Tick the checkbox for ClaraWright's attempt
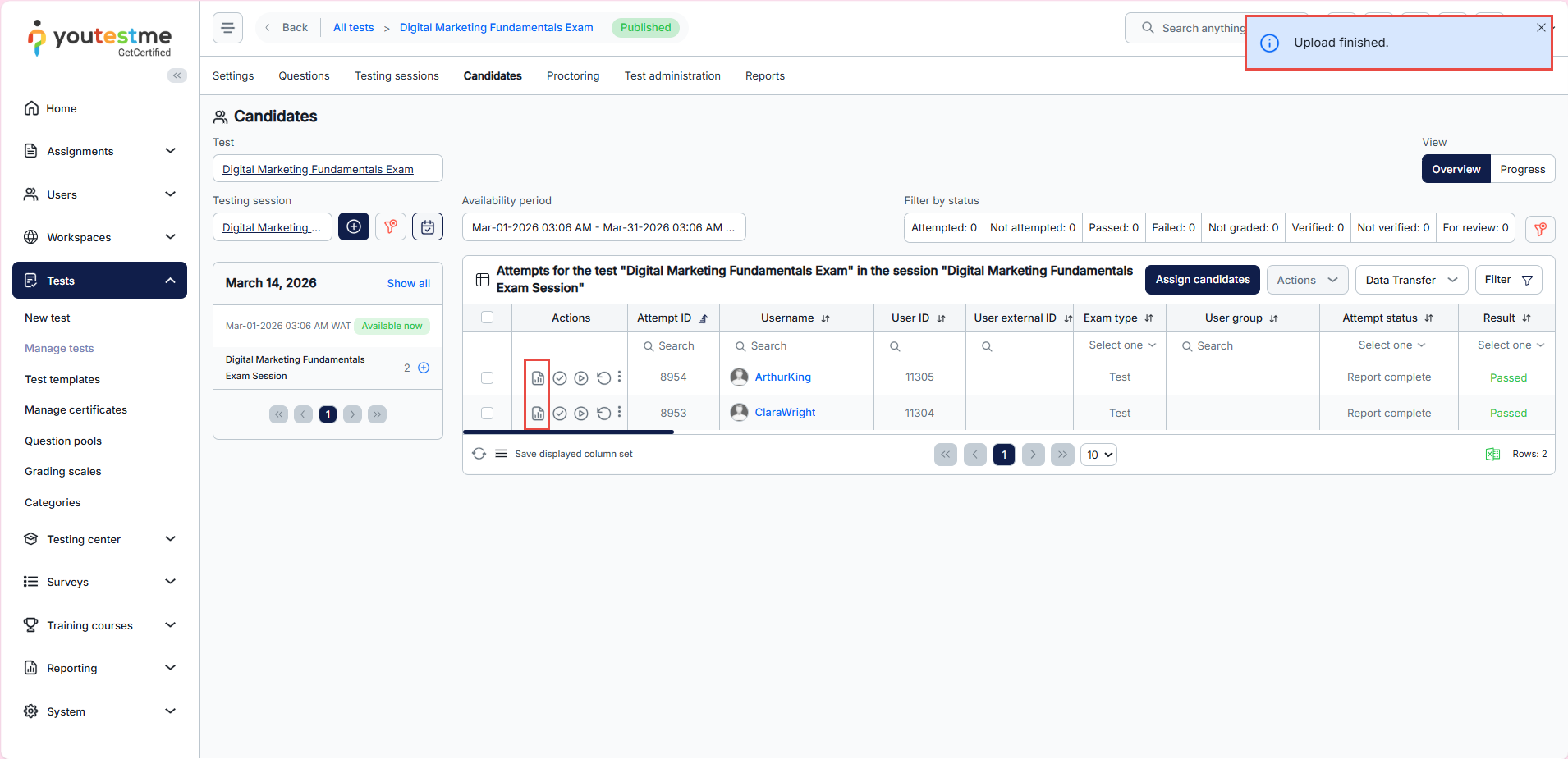The height and width of the screenshot is (759, 1568). [x=487, y=414]
